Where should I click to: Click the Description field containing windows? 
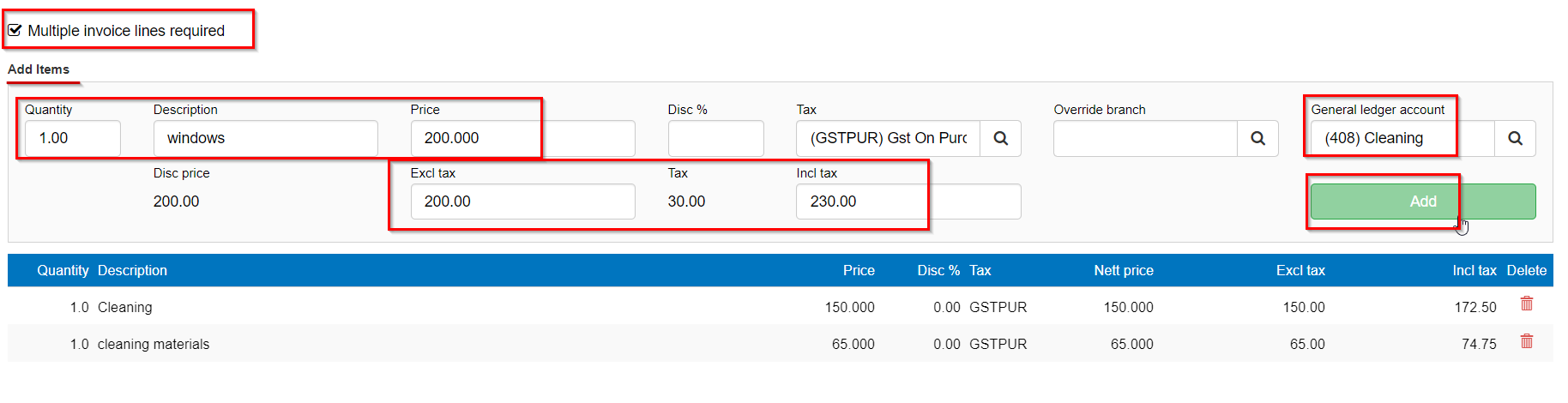coord(266,138)
